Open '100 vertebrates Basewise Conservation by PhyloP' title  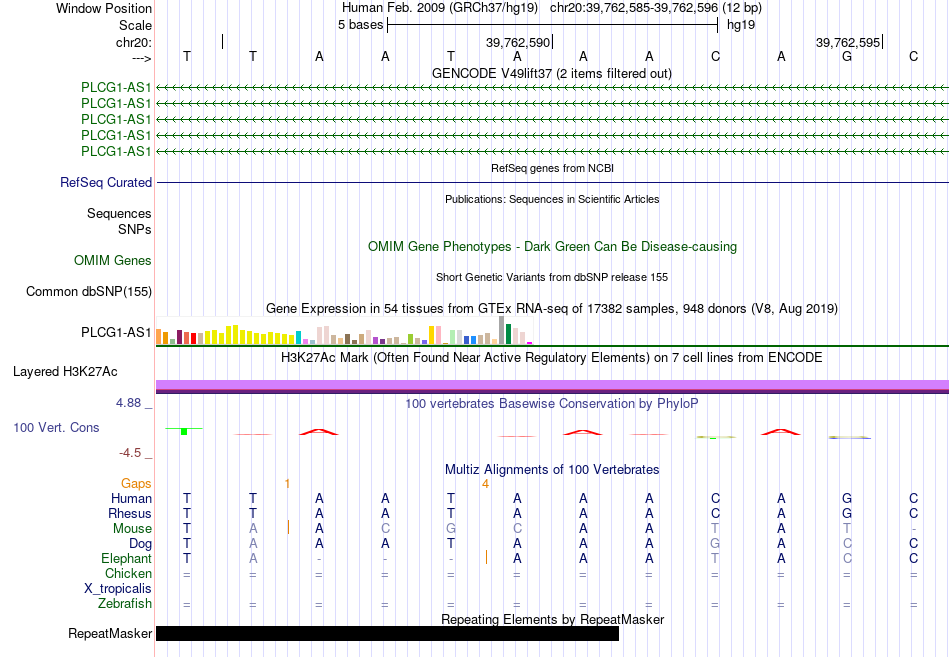point(552,404)
